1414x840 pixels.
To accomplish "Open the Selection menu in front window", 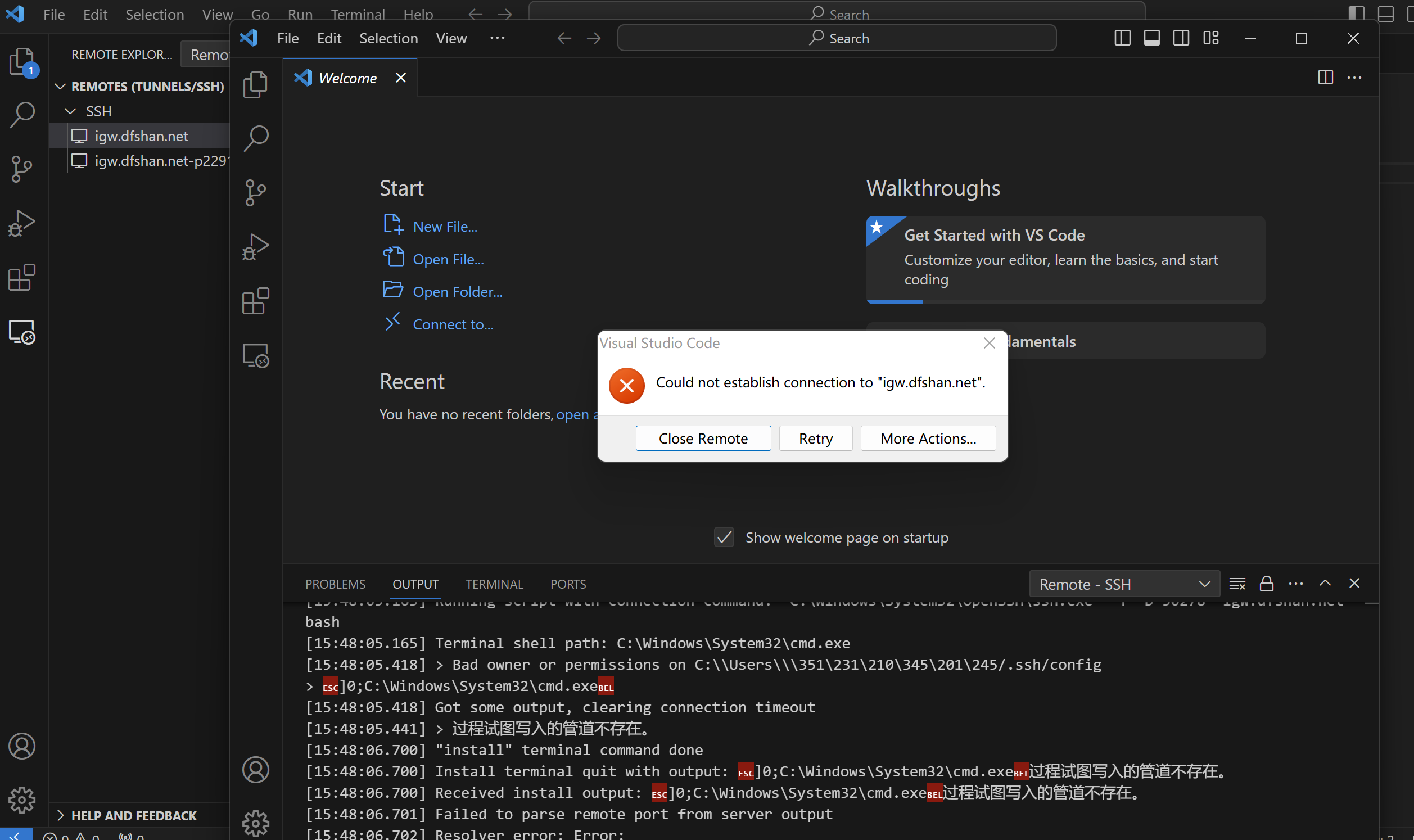I will pos(388,38).
